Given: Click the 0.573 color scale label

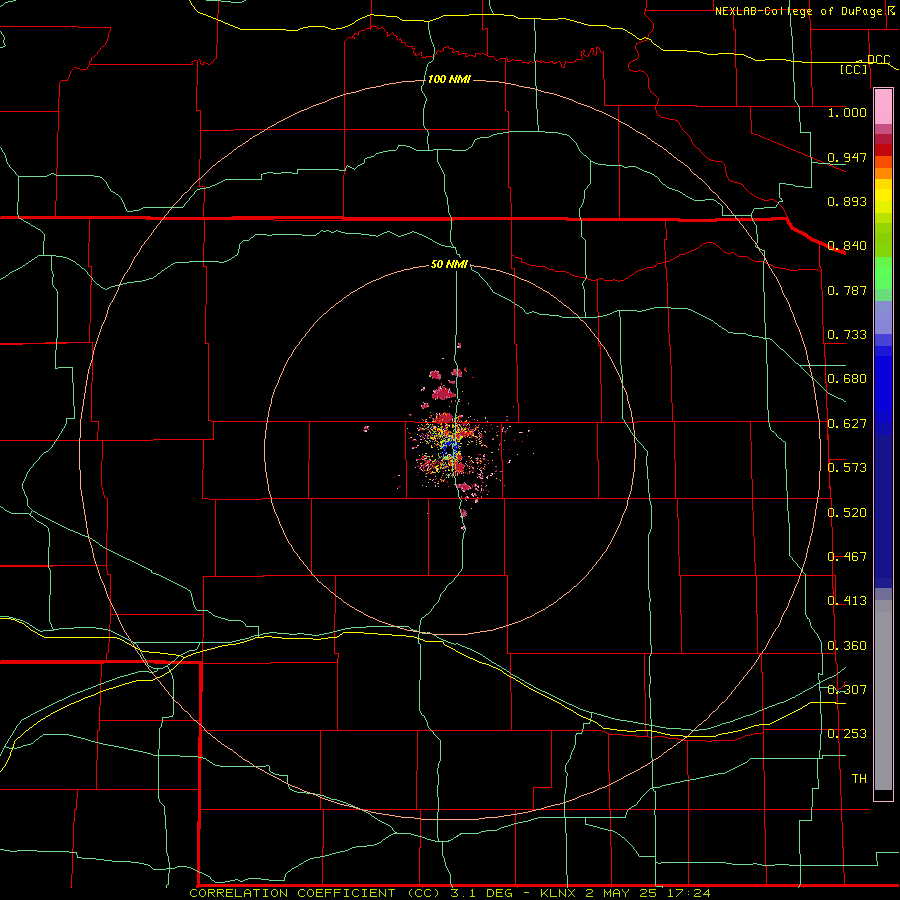Looking at the screenshot, I should tap(847, 468).
